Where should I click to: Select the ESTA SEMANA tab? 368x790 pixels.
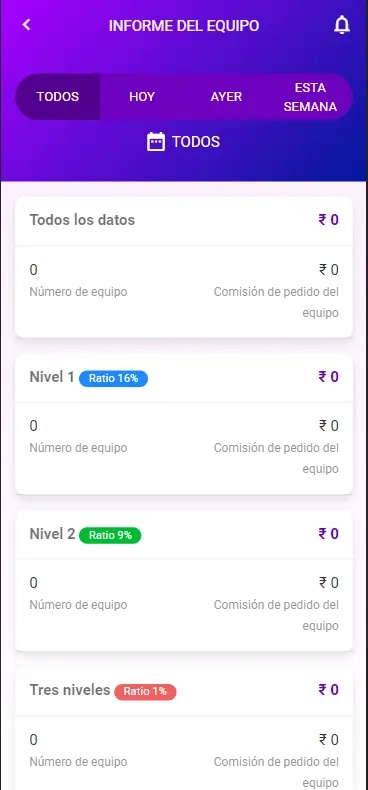pos(310,97)
